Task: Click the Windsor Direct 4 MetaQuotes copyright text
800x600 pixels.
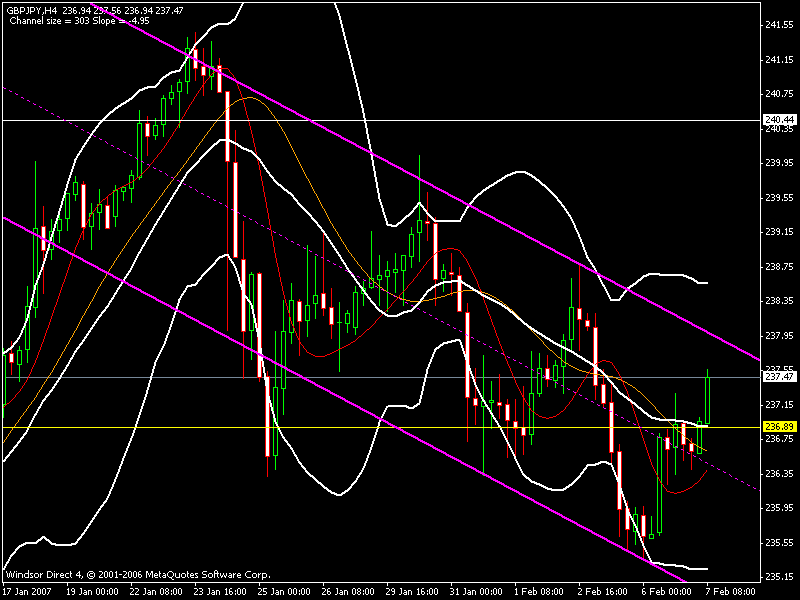Action: point(138,574)
